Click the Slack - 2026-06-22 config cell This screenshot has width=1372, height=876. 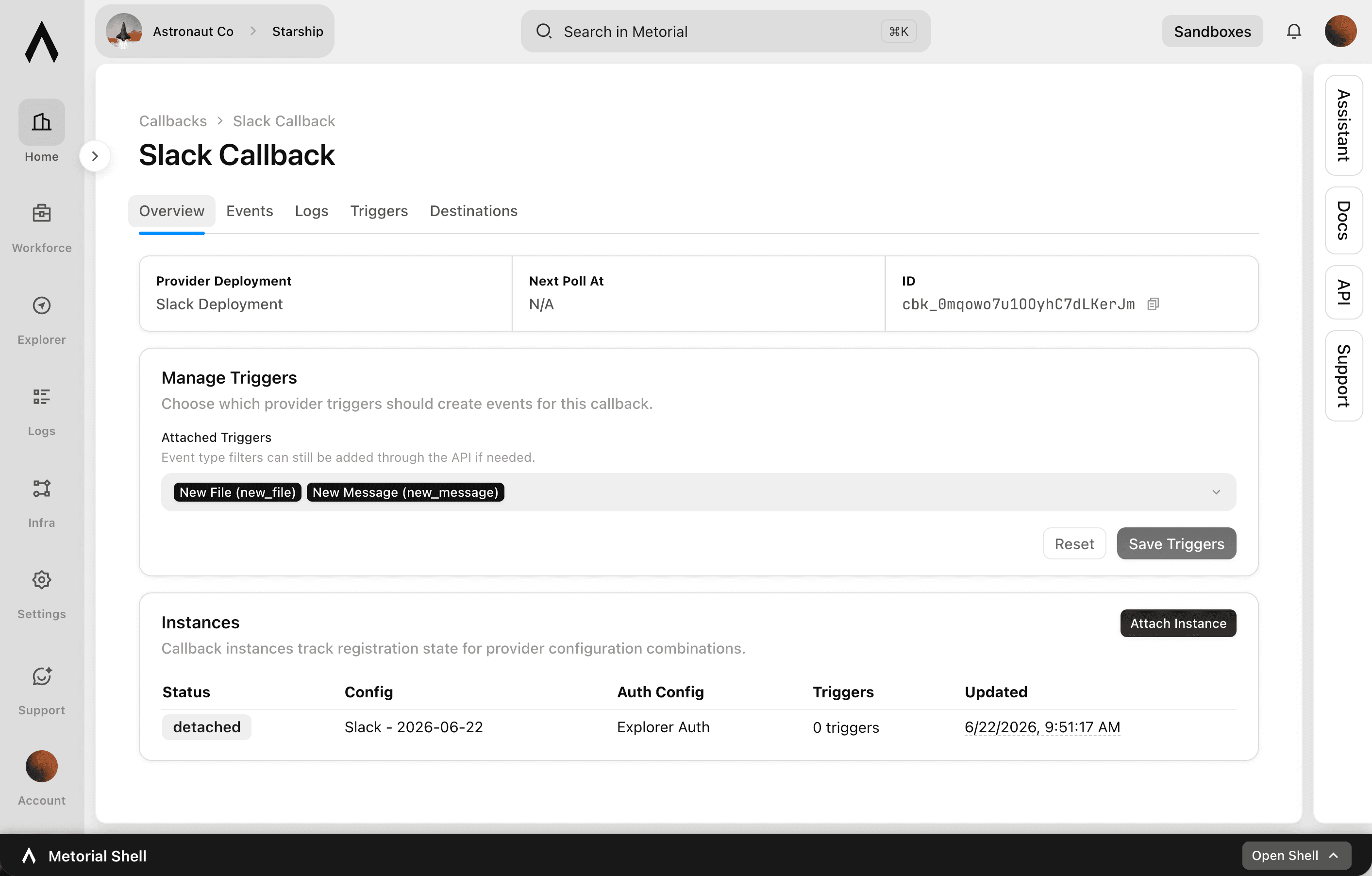coord(414,727)
